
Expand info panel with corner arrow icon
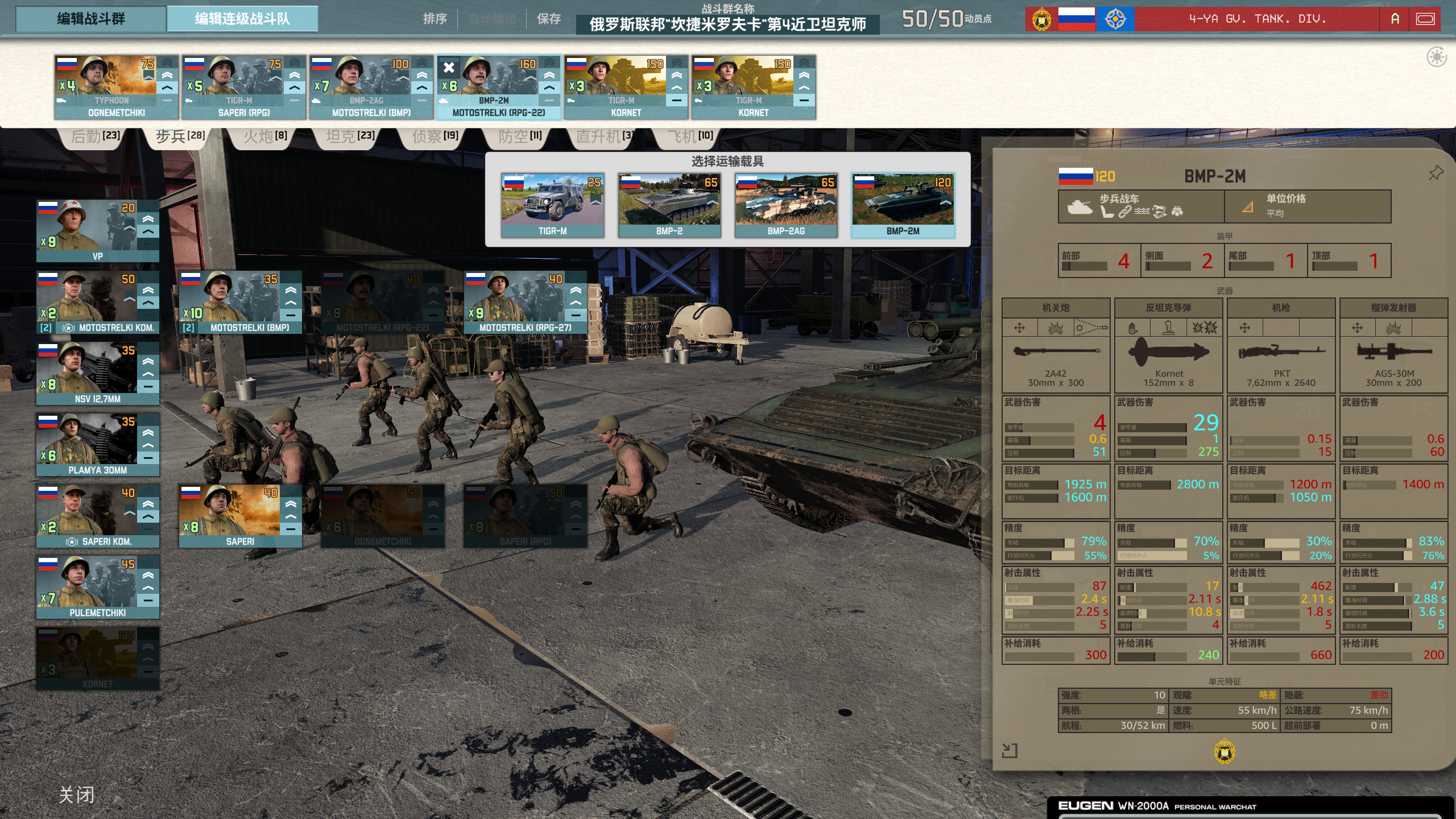tap(1010, 751)
